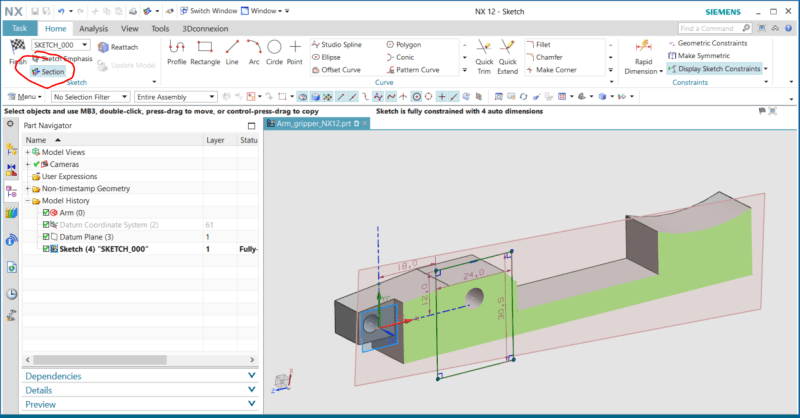This screenshot has width=800, height=418.
Task: Choose the Conic tool
Action: click(401, 57)
